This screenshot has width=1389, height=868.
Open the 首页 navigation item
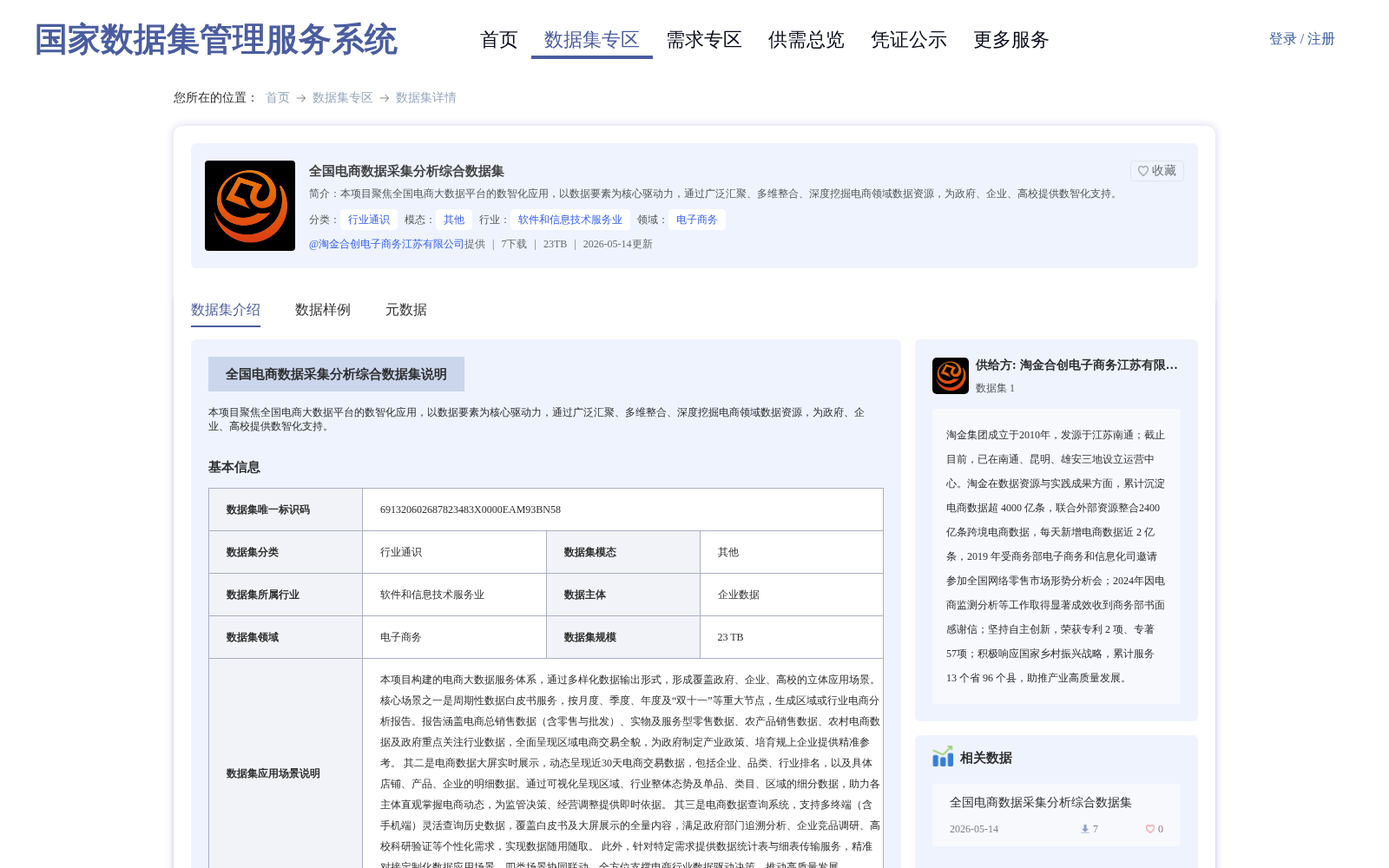[x=499, y=40]
